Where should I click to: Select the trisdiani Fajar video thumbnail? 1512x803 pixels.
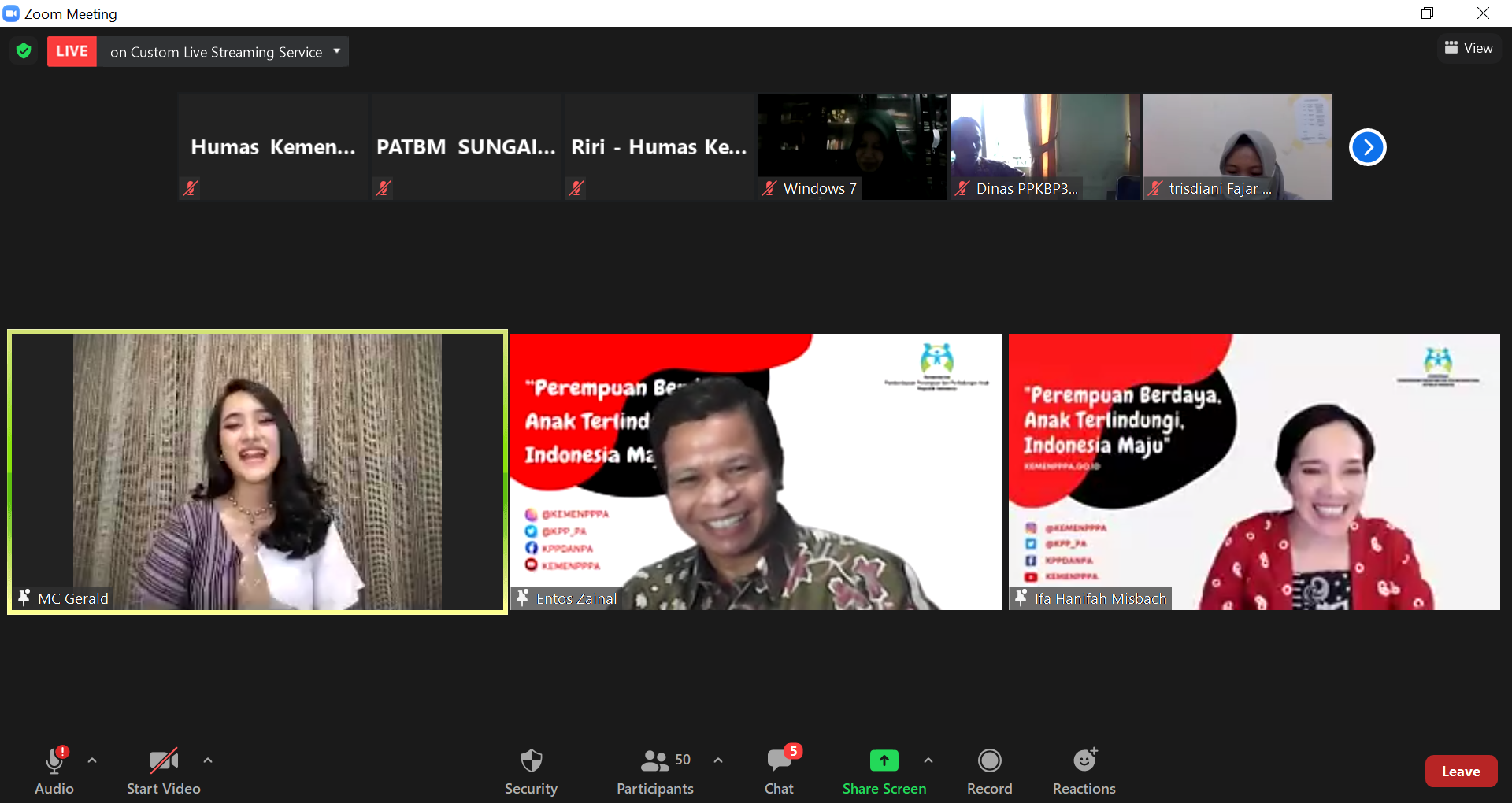click(1237, 146)
